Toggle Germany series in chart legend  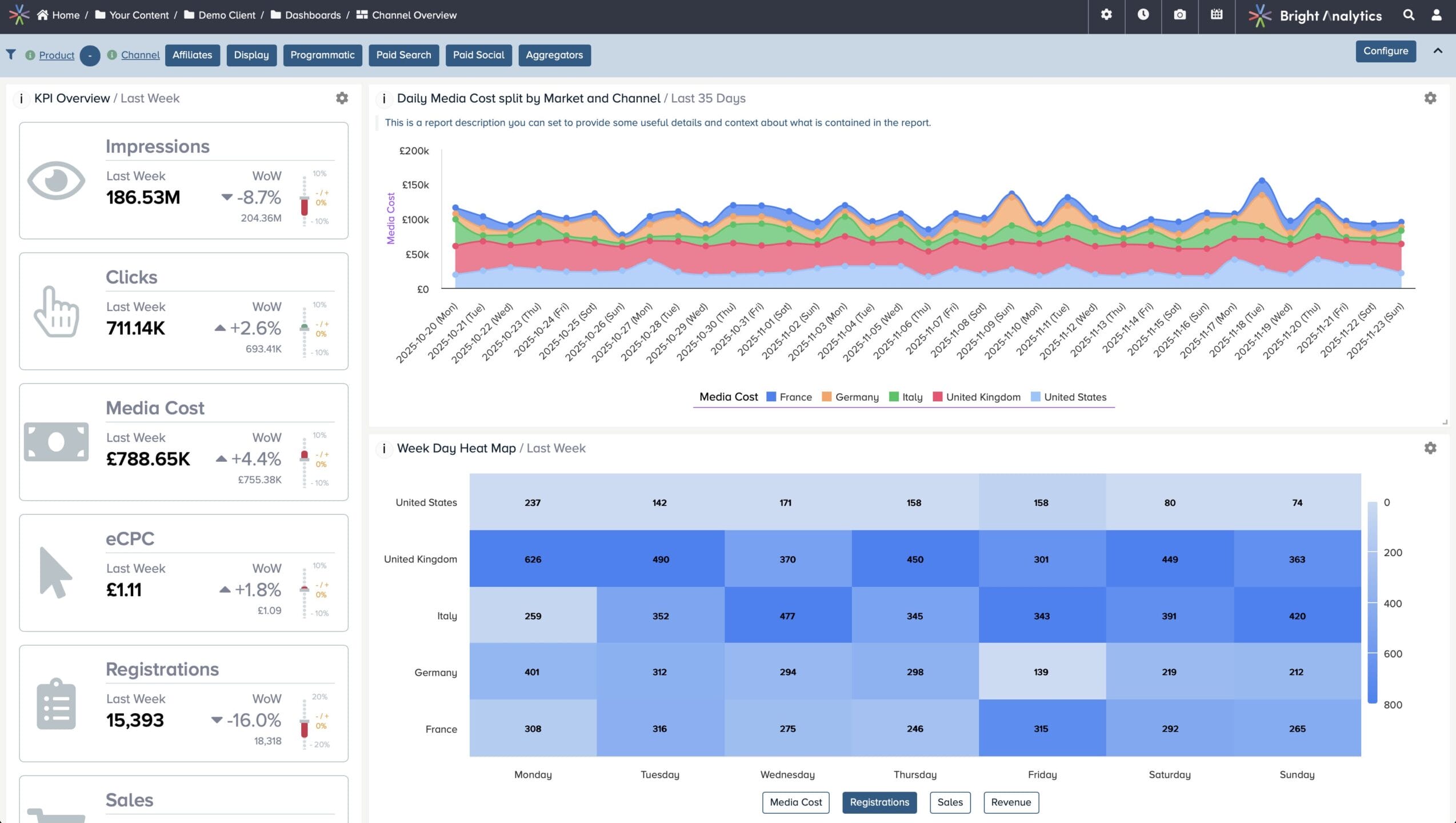(856, 397)
